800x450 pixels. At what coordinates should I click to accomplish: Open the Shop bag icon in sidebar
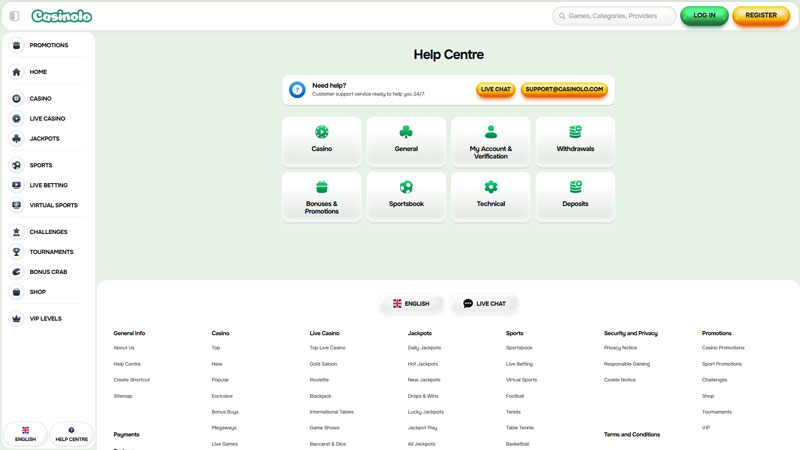click(16, 292)
